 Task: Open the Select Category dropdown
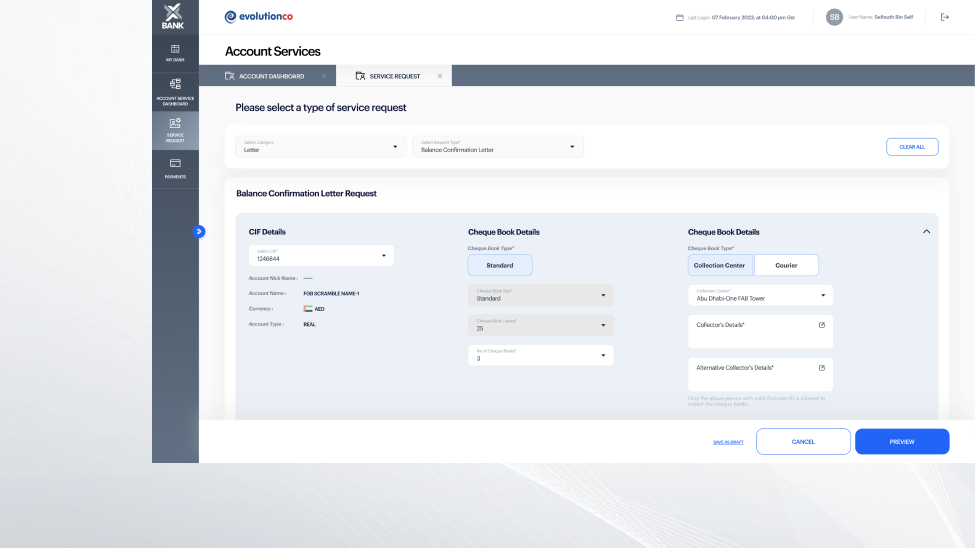(320, 147)
